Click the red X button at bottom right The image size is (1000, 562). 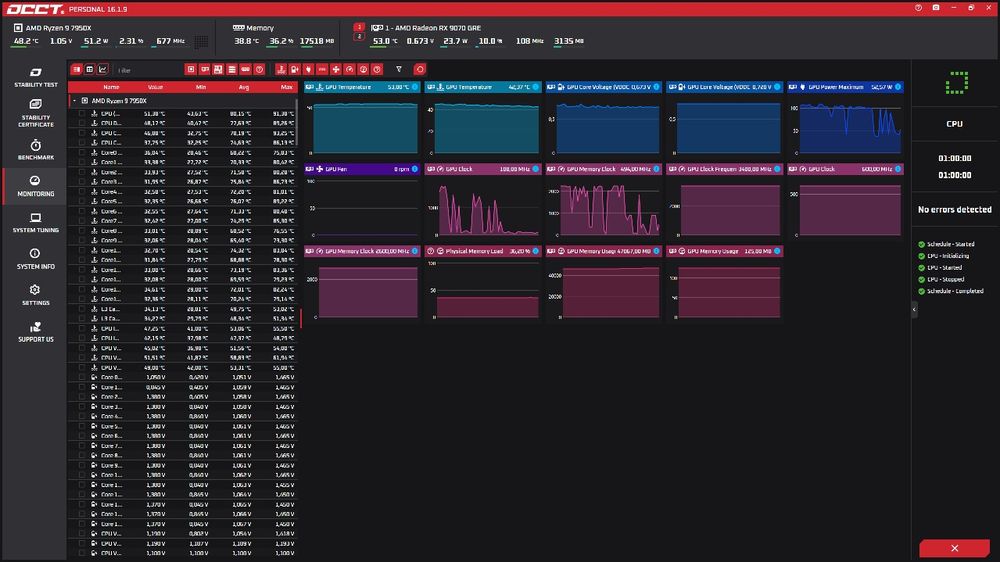(x=954, y=548)
